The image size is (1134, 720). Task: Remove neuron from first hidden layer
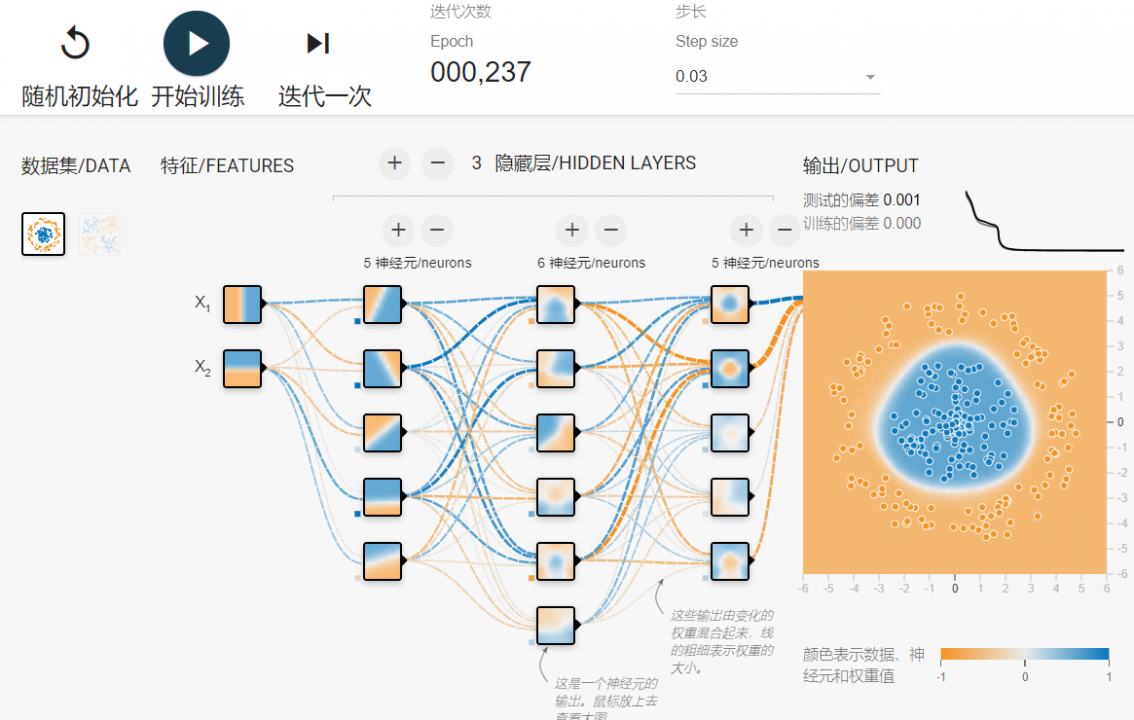[436, 231]
